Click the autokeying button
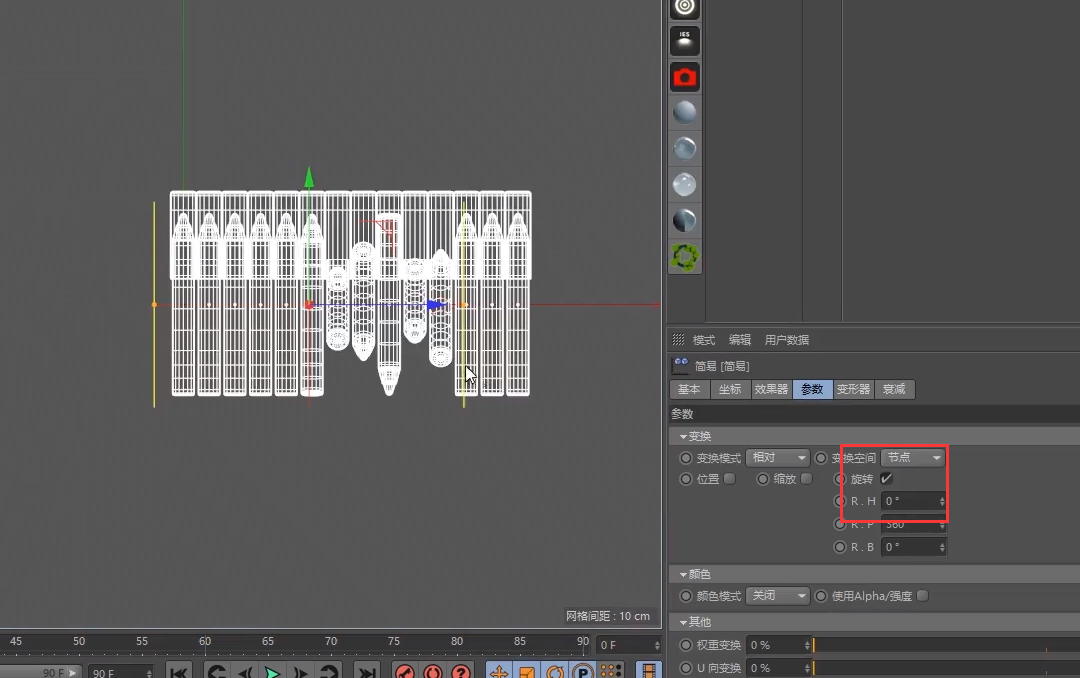The height and width of the screenshot is (678, 1080). (433, 673)
